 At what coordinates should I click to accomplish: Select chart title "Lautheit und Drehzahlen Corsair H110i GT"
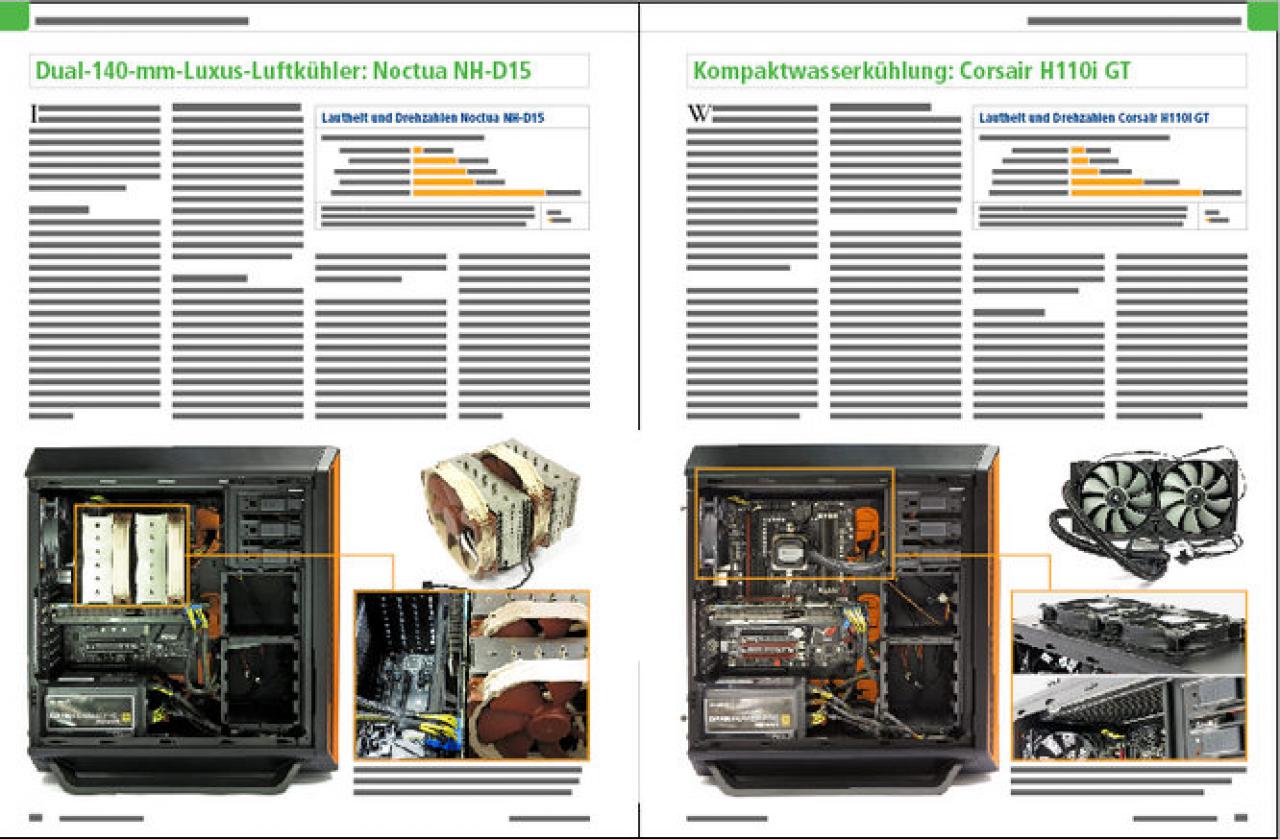[x=1094, y=118]
